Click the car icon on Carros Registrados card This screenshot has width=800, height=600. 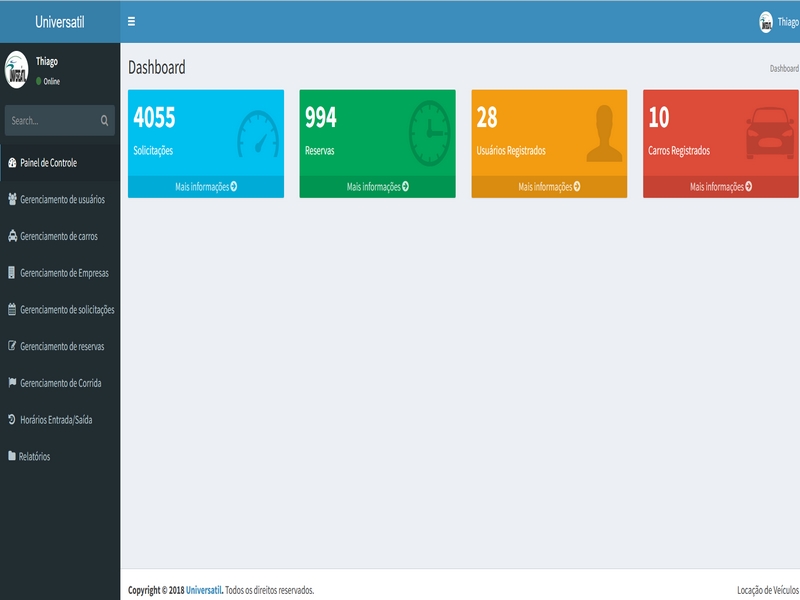pos(772,134)
